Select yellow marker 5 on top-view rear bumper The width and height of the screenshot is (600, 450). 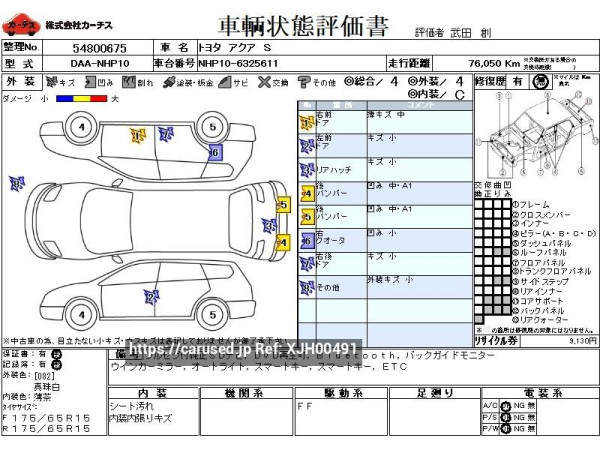[283, 205]
